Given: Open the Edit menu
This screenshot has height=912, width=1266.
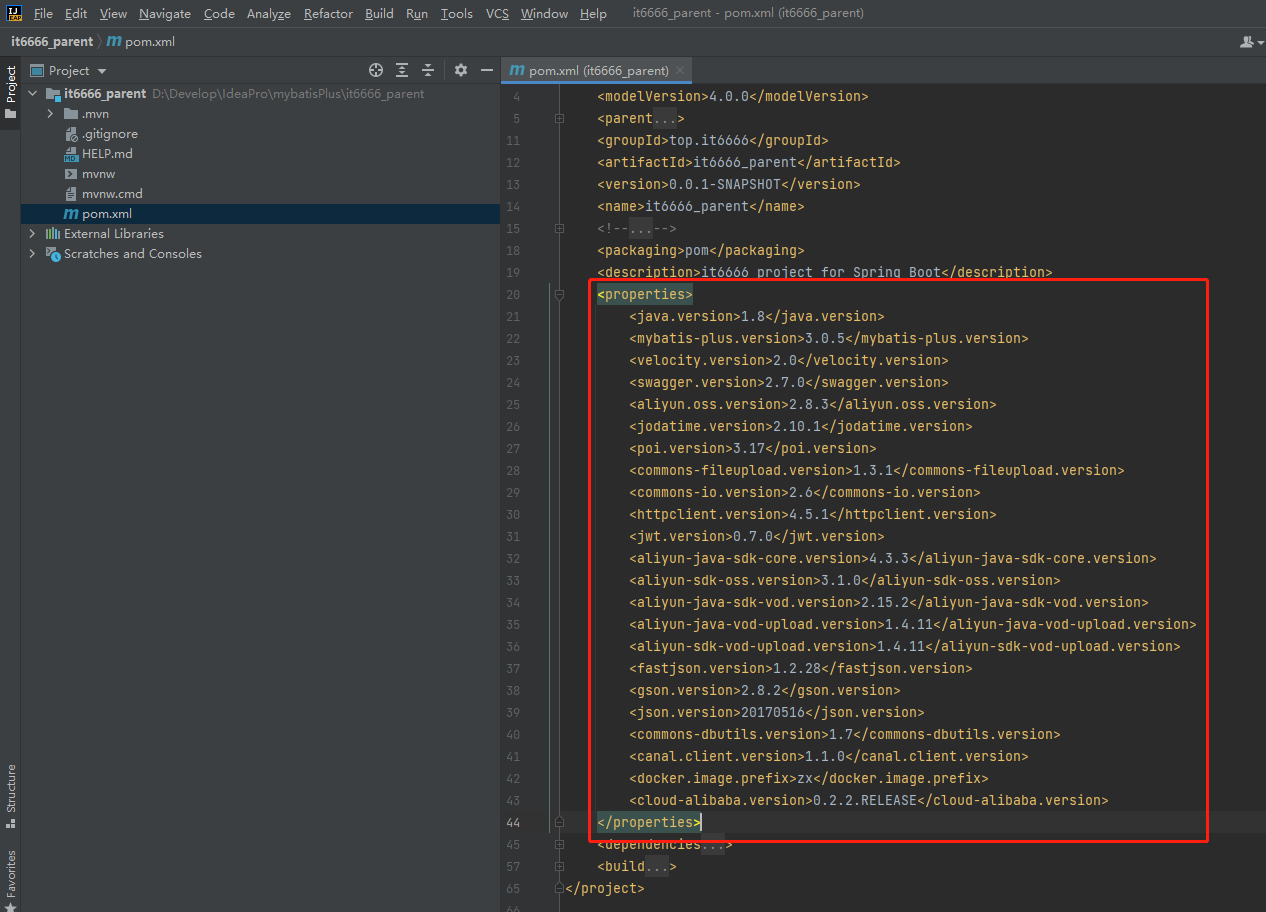Looking at the screenshot, I should [x=76, y=13].
